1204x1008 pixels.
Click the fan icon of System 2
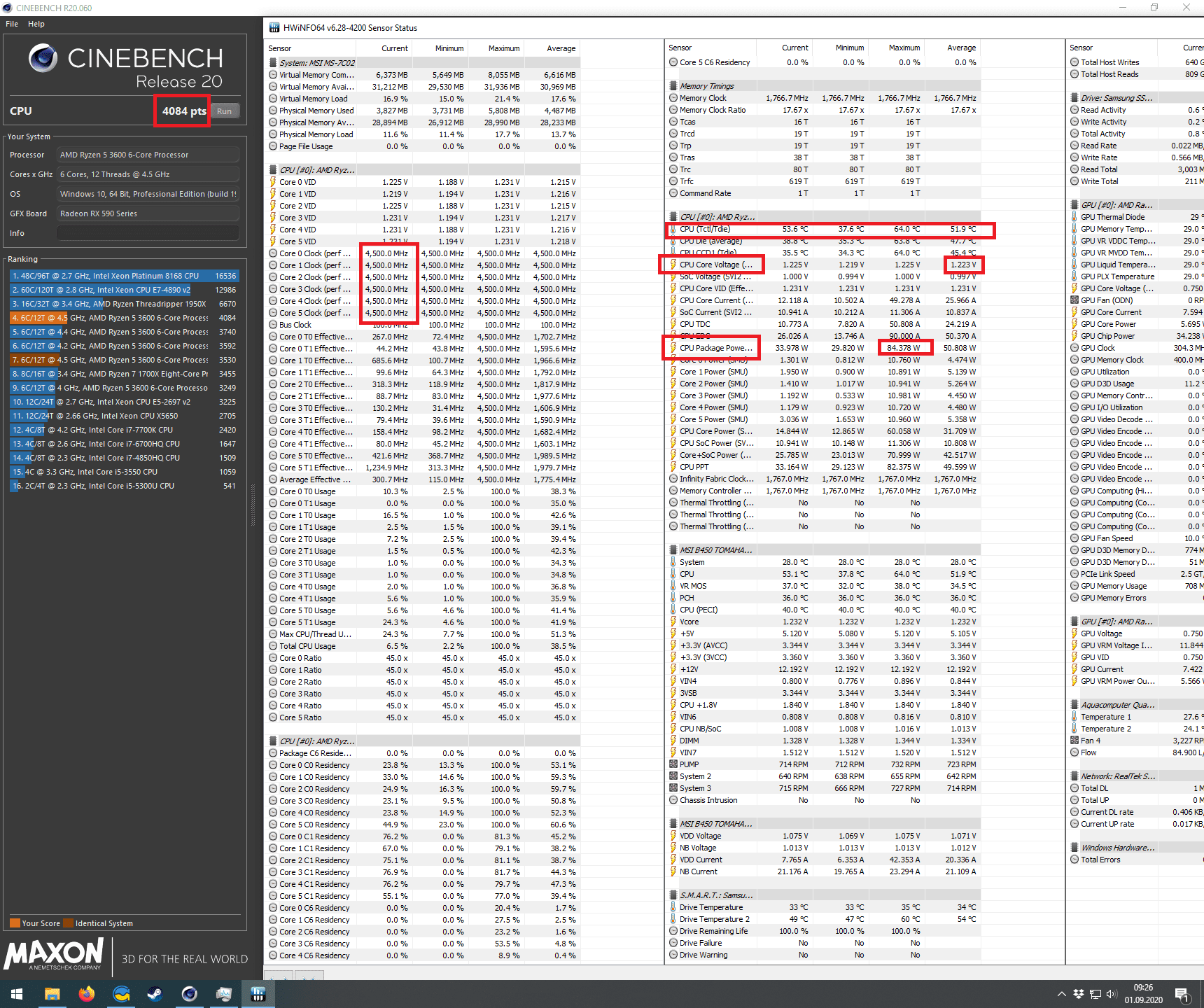pos(673,776)
